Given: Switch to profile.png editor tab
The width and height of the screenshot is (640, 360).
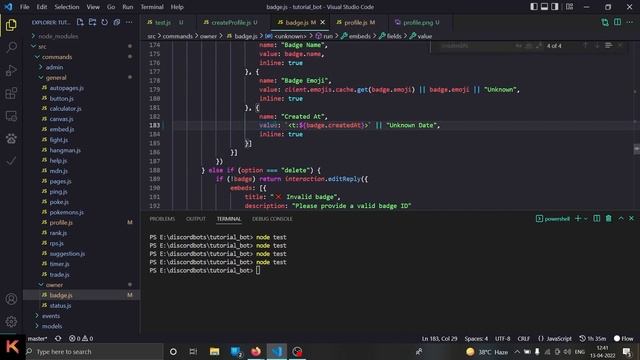Looking at the screenshot, I should tap(417, 22).
